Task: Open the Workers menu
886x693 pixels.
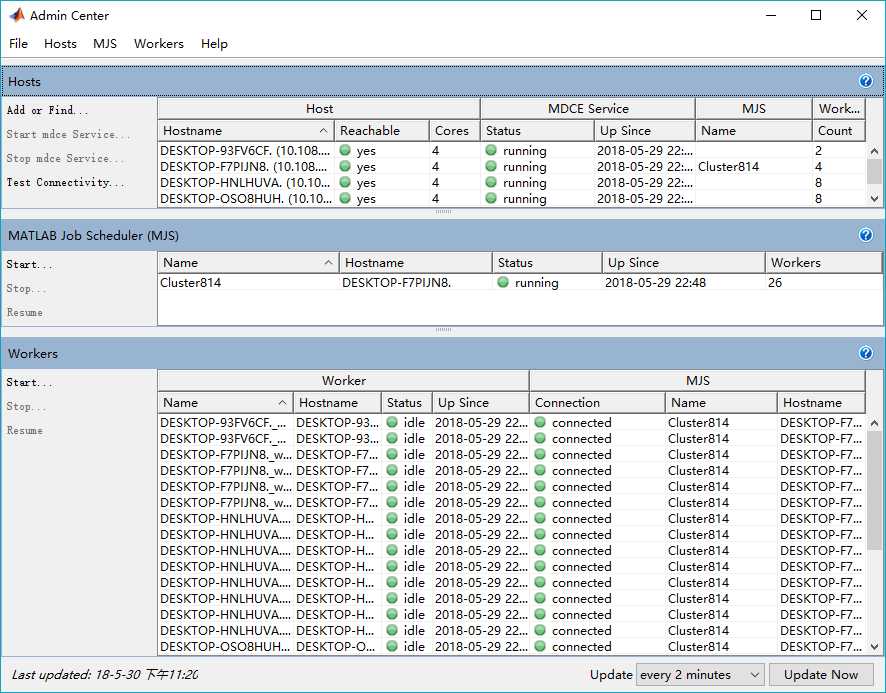Action: pos(159,44)
